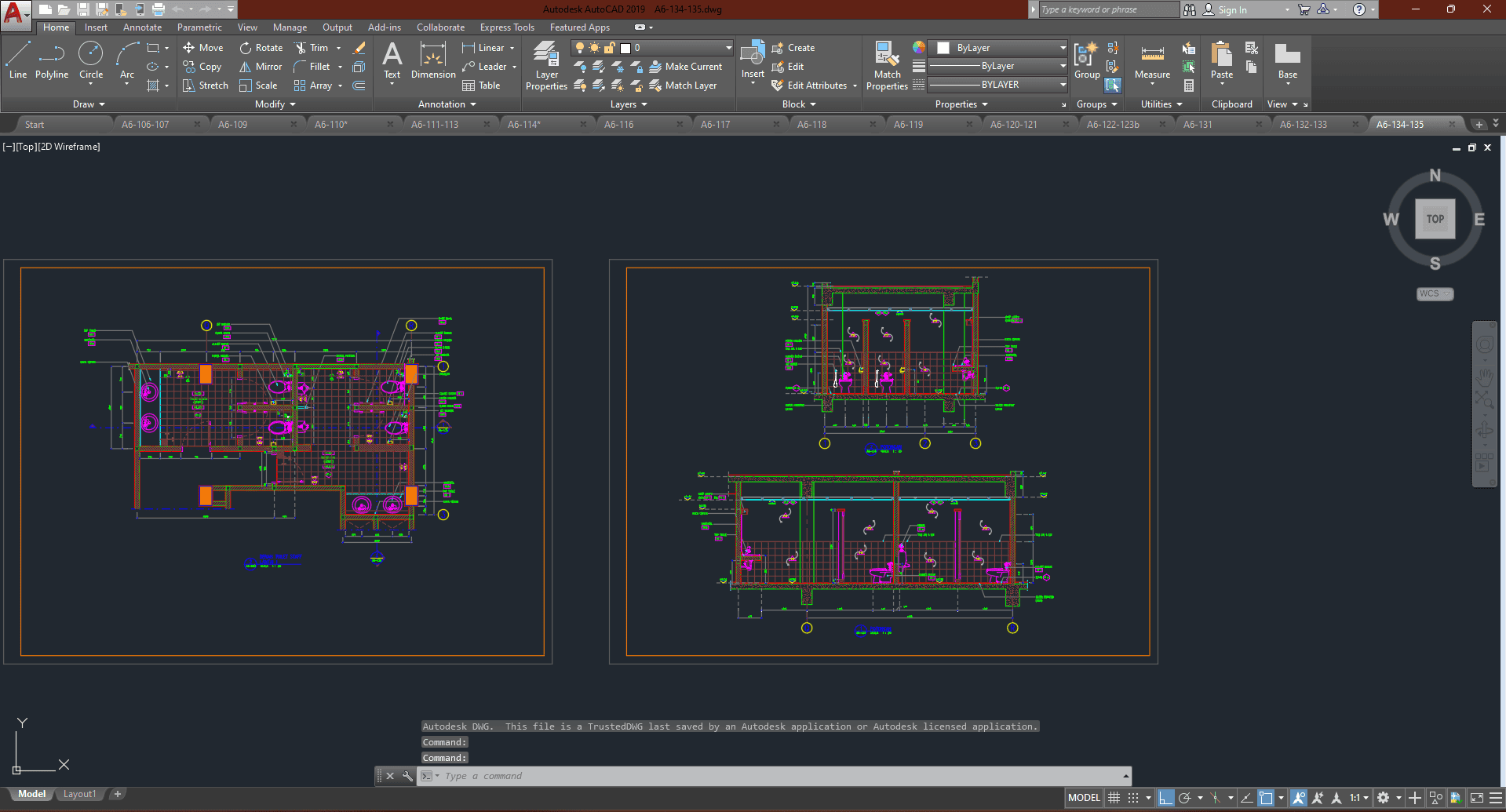Toggle Ortho mode in status bar
This screenshot has height=812, width=1506.
click(x=1165, y=798)
